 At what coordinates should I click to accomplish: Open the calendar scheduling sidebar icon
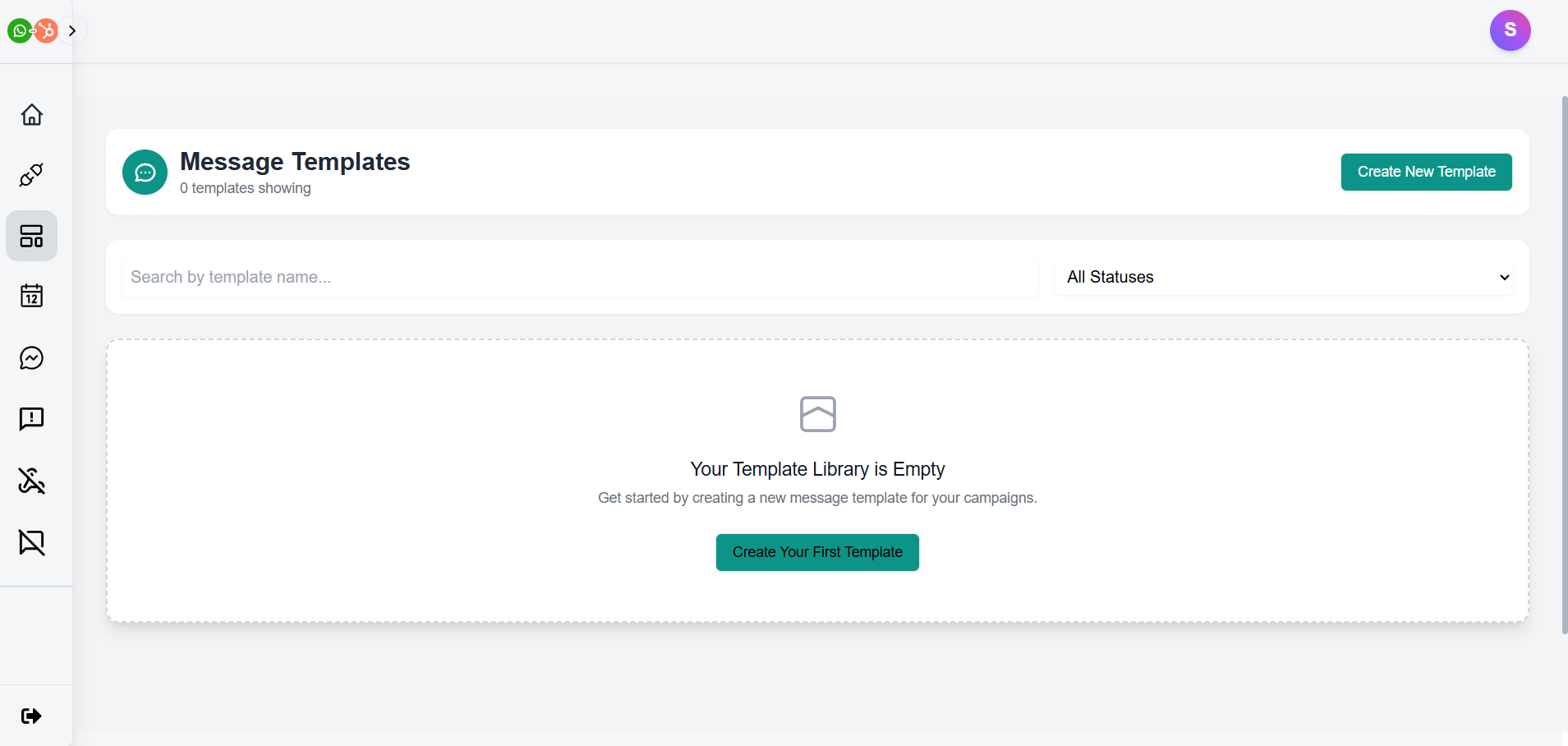tap(31, 296)
